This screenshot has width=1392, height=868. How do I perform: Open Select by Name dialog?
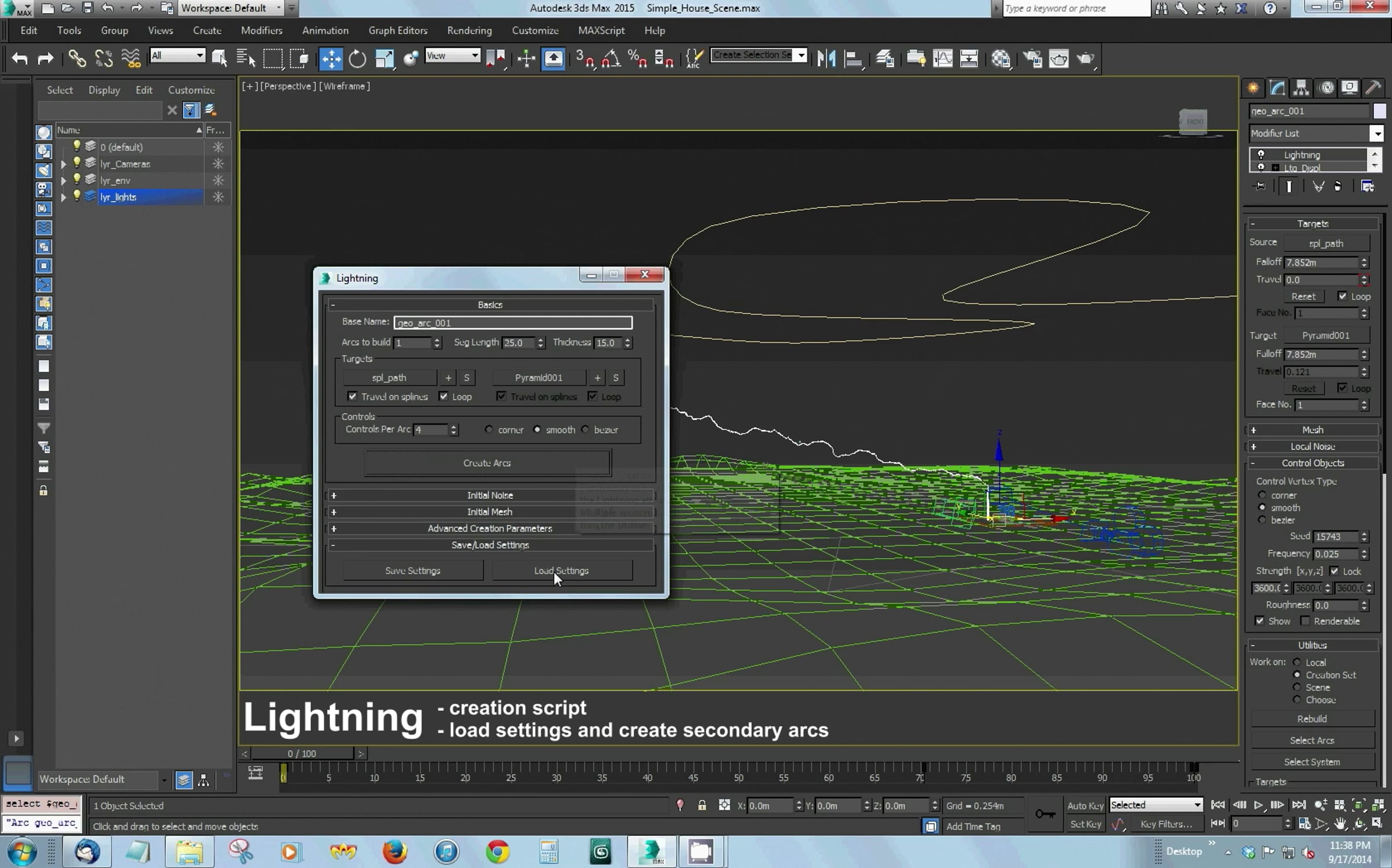tap(246, 59)
